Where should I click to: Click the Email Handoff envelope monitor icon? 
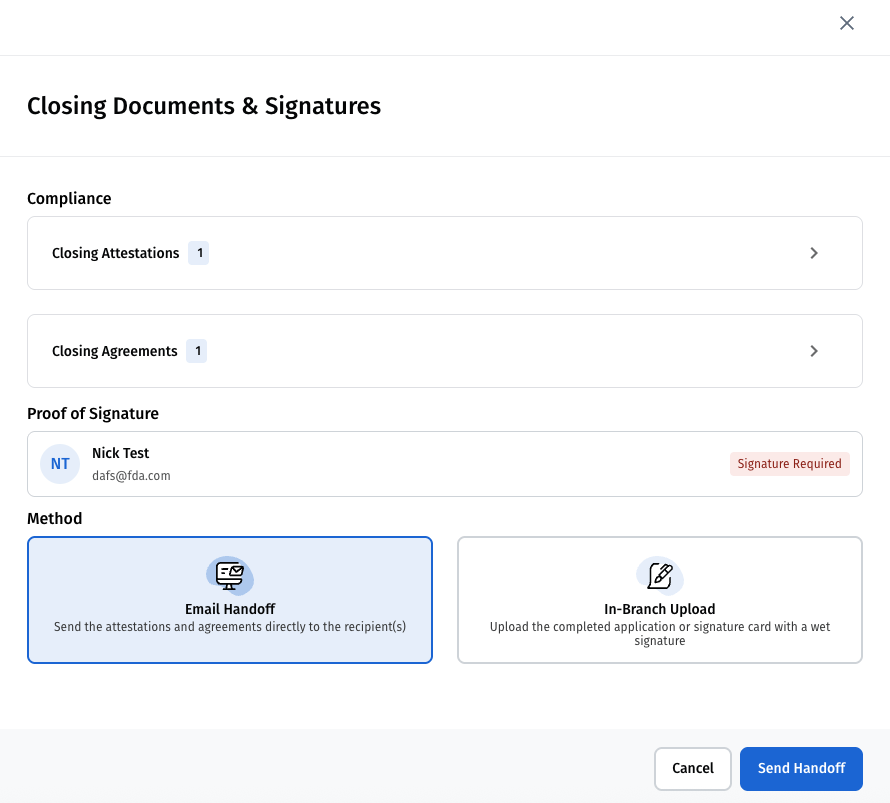(x=230, y=575)
